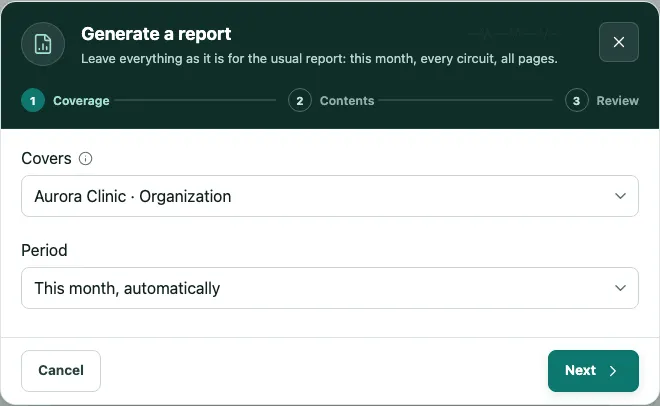Open the Covers dropdown chevron
Viewport: 660px width, 406px height.
click(620, 196)
